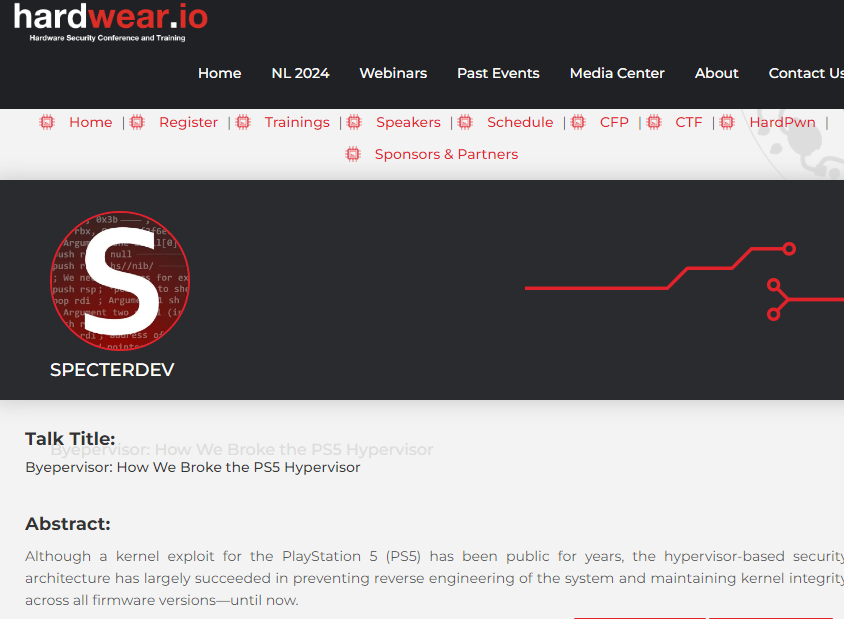The height and width of the screenshot is (619, 844).
Task: Open the Contact Us page
Action: click(806, 73)
